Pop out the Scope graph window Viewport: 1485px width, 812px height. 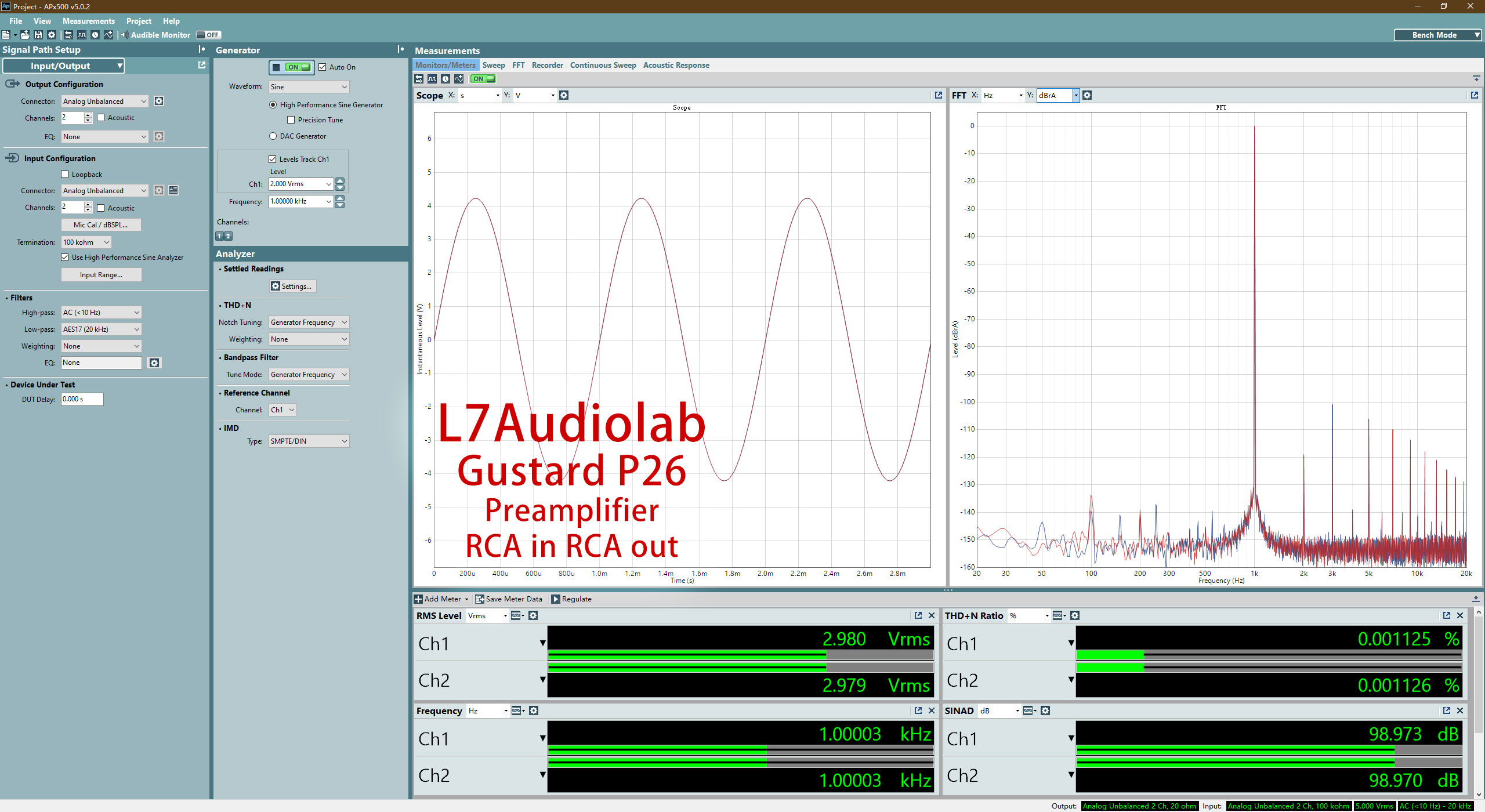click(x=939, y=95)
